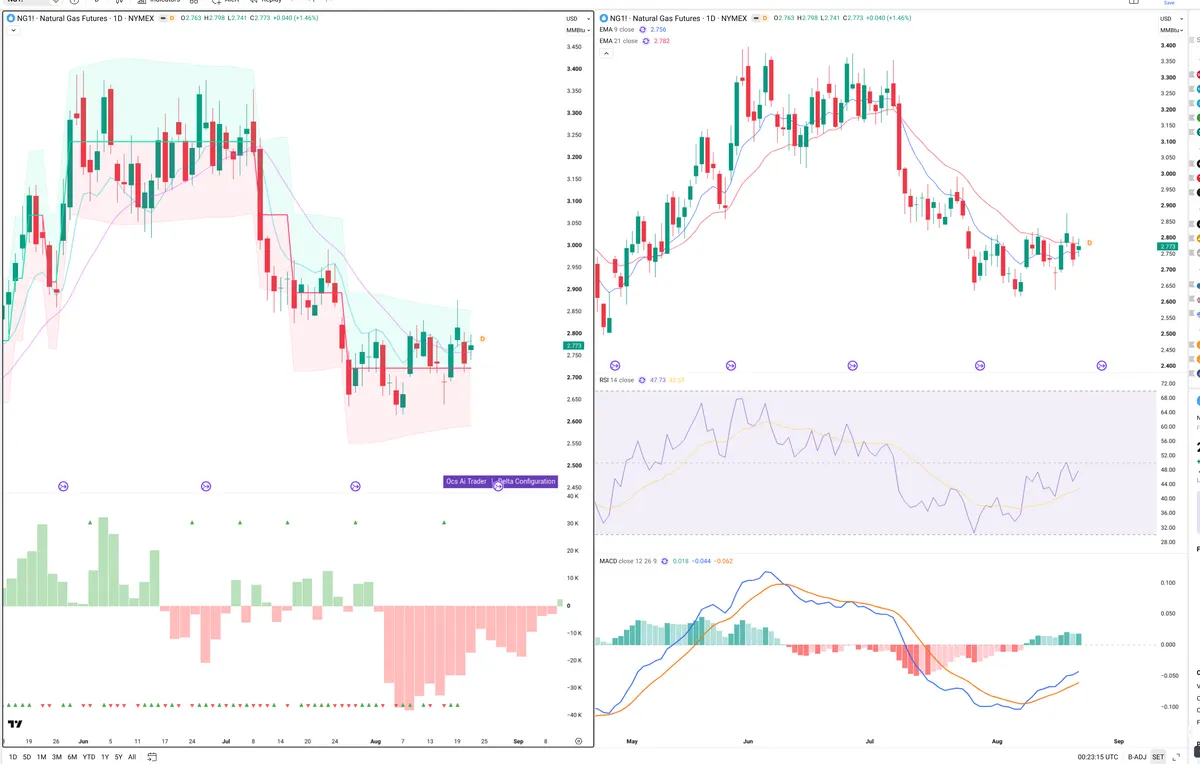
Task: Click the symbol logo on the left chart title
Action: click(12, 19)
